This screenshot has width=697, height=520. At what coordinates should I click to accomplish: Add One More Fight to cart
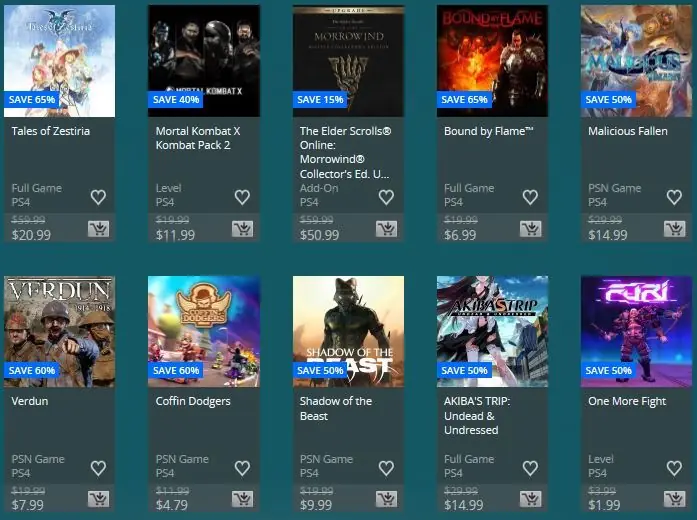674,499
